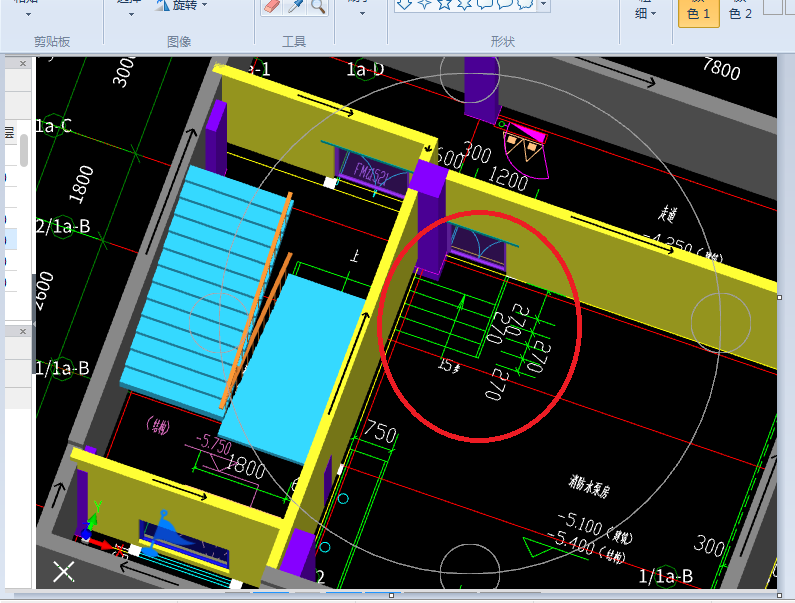Screen dimensions: 795x603
Task: Open the 粗细 line thickness dropdown
Action: [x=645, y=10]
